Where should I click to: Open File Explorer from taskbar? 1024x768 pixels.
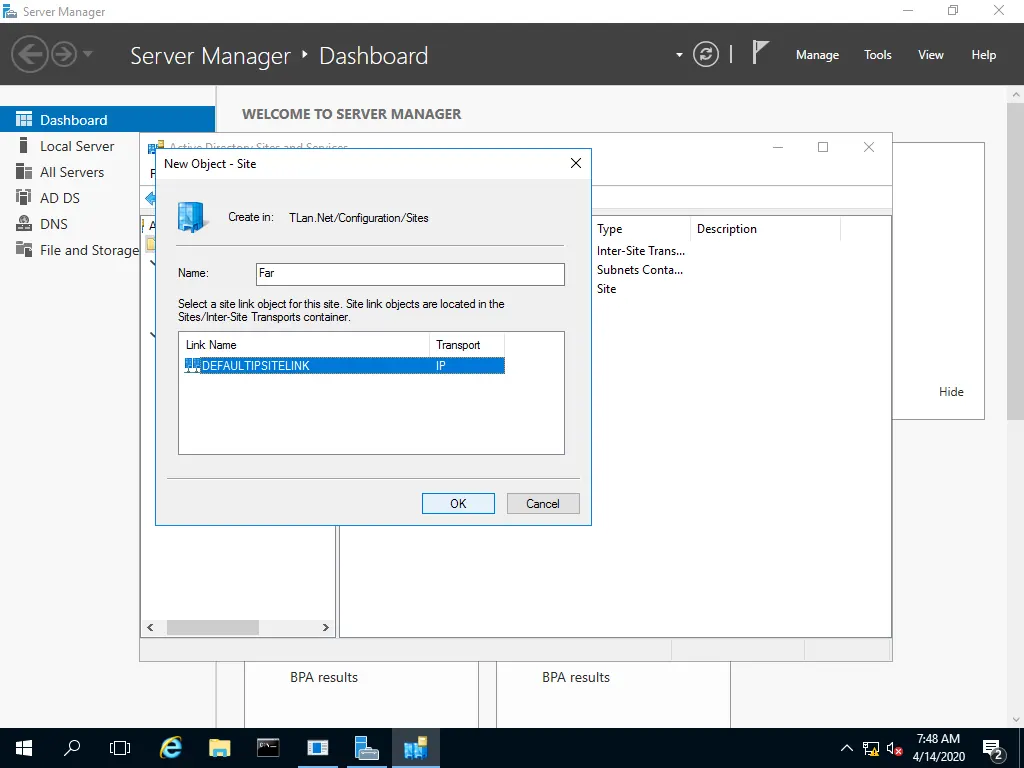[x=219, y=748]
